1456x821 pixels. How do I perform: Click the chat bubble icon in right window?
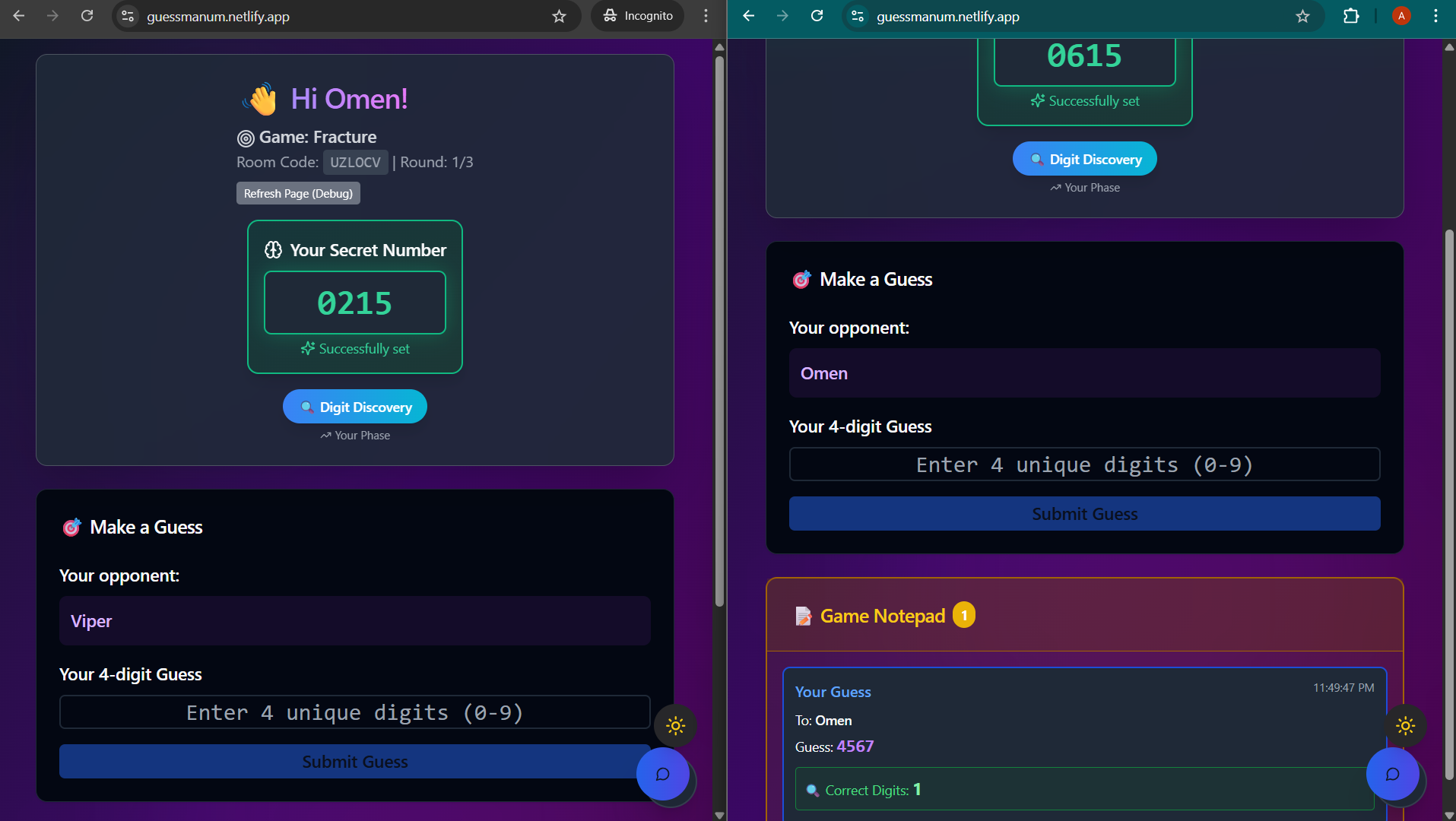click(1392, 774)
